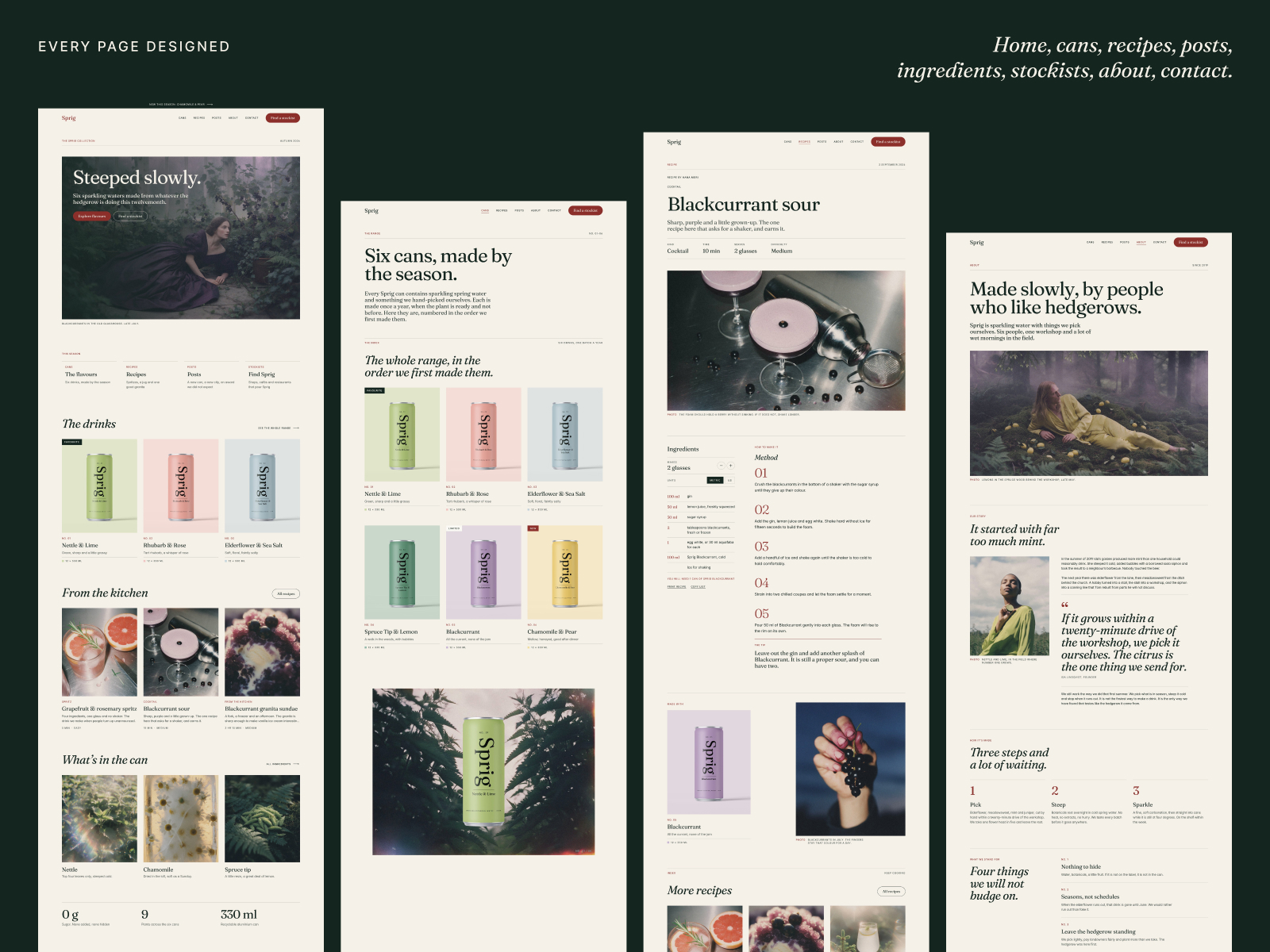Viewport: 1270px width, 952px height.
Task: Open the 'Posts' quick link card on home page
Action: tap(211, 376)
